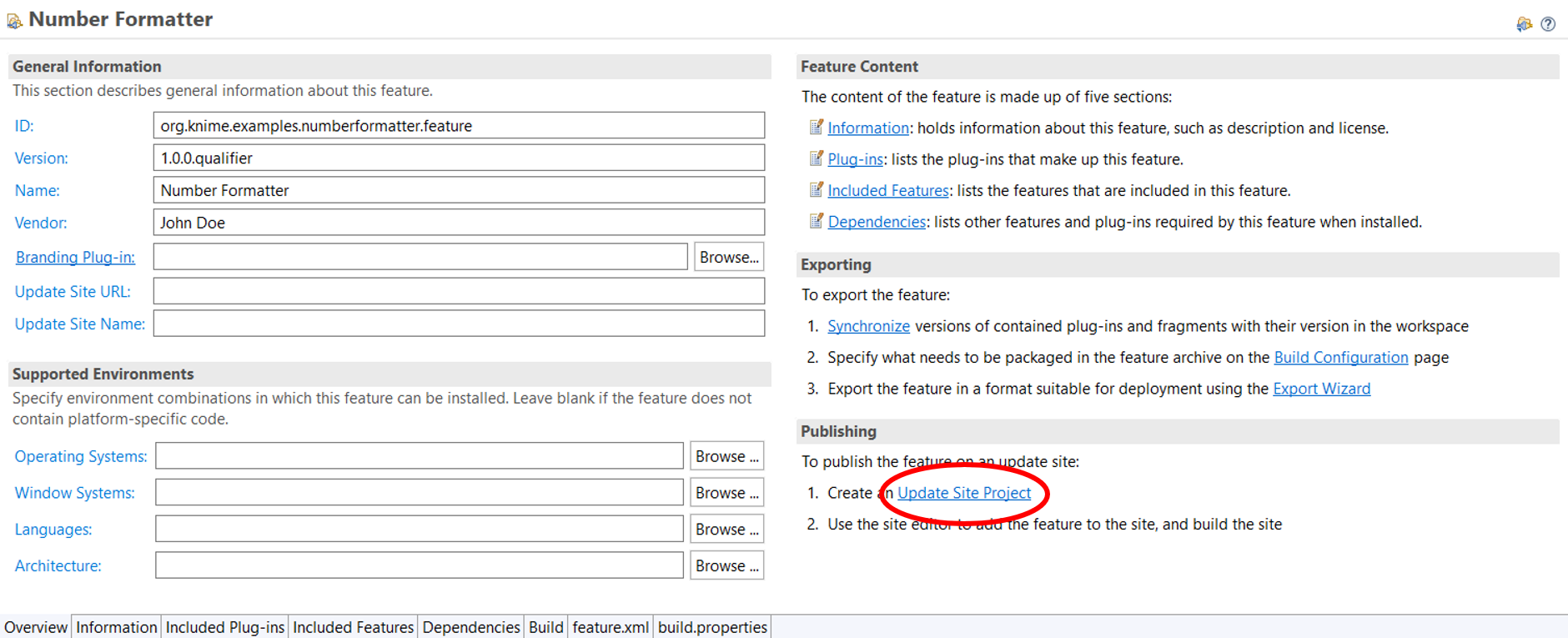Click the export feature icon in header
Viewport: 1568px width, 638px height.
click(1524, 24)
